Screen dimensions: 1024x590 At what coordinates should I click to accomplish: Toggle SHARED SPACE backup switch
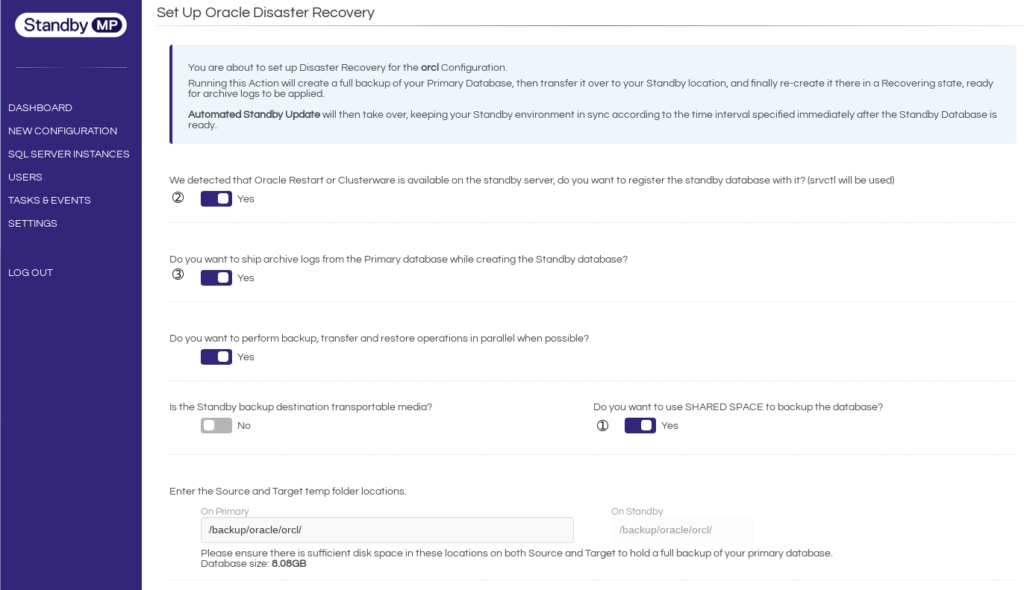pos(640,425)
